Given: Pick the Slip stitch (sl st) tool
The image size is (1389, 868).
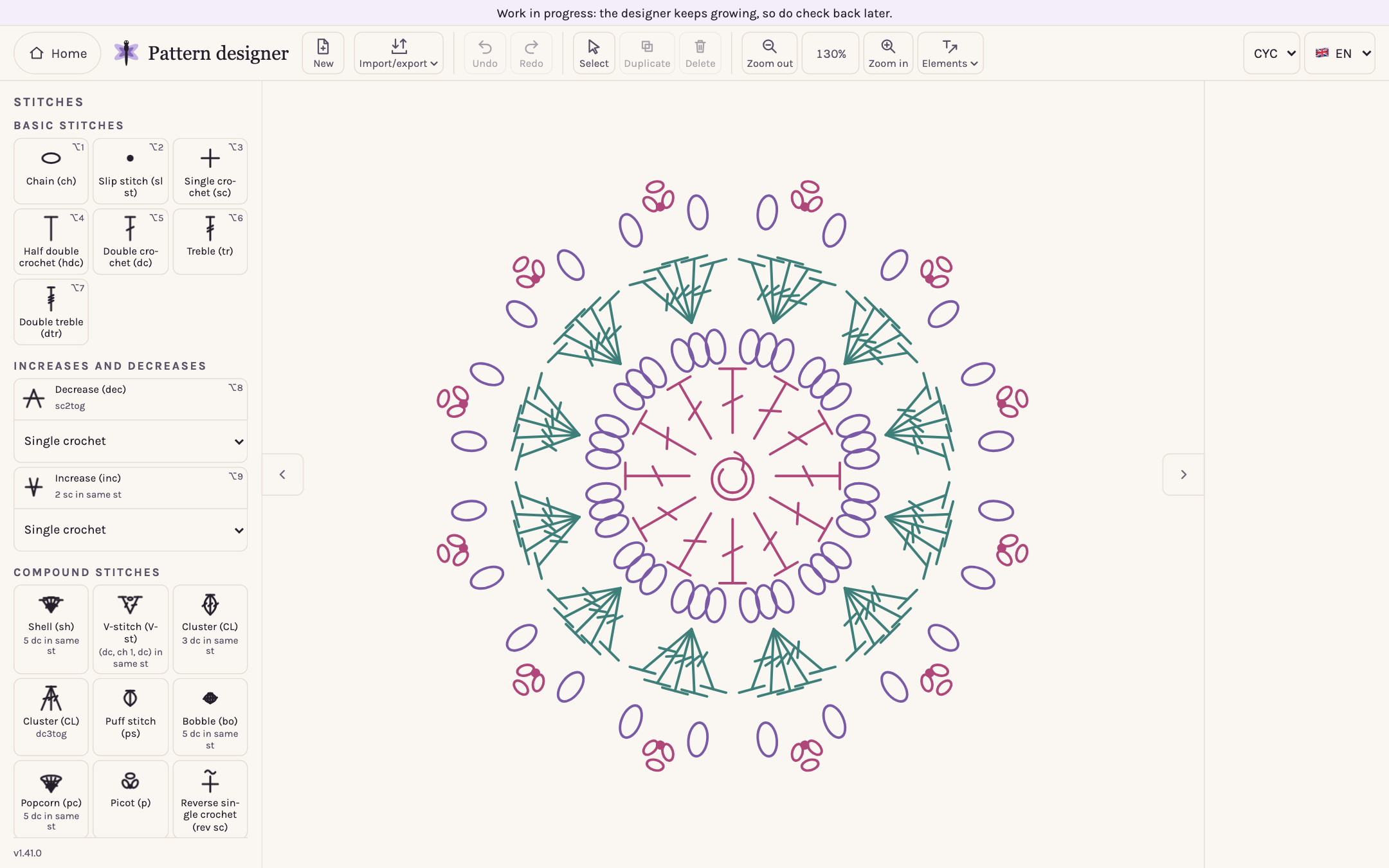Looking at the screenshot, I should click(x=131, y=171).
